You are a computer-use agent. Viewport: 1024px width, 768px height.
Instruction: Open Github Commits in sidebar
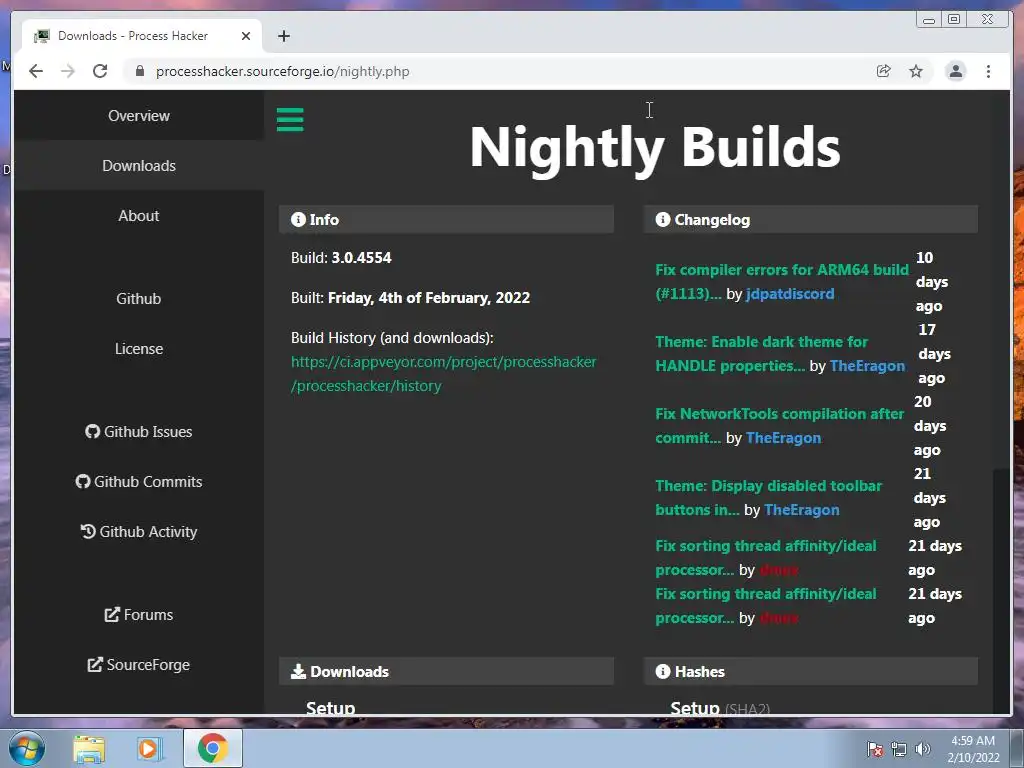click(139, 481)
